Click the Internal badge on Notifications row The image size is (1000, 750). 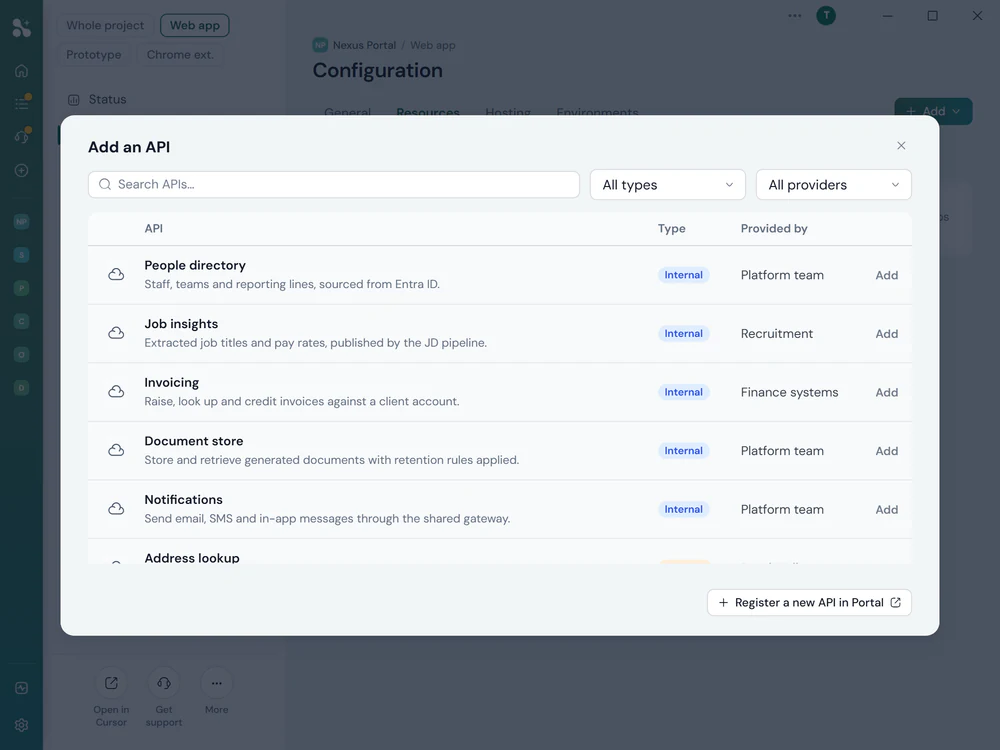click(x=684, y=510)
